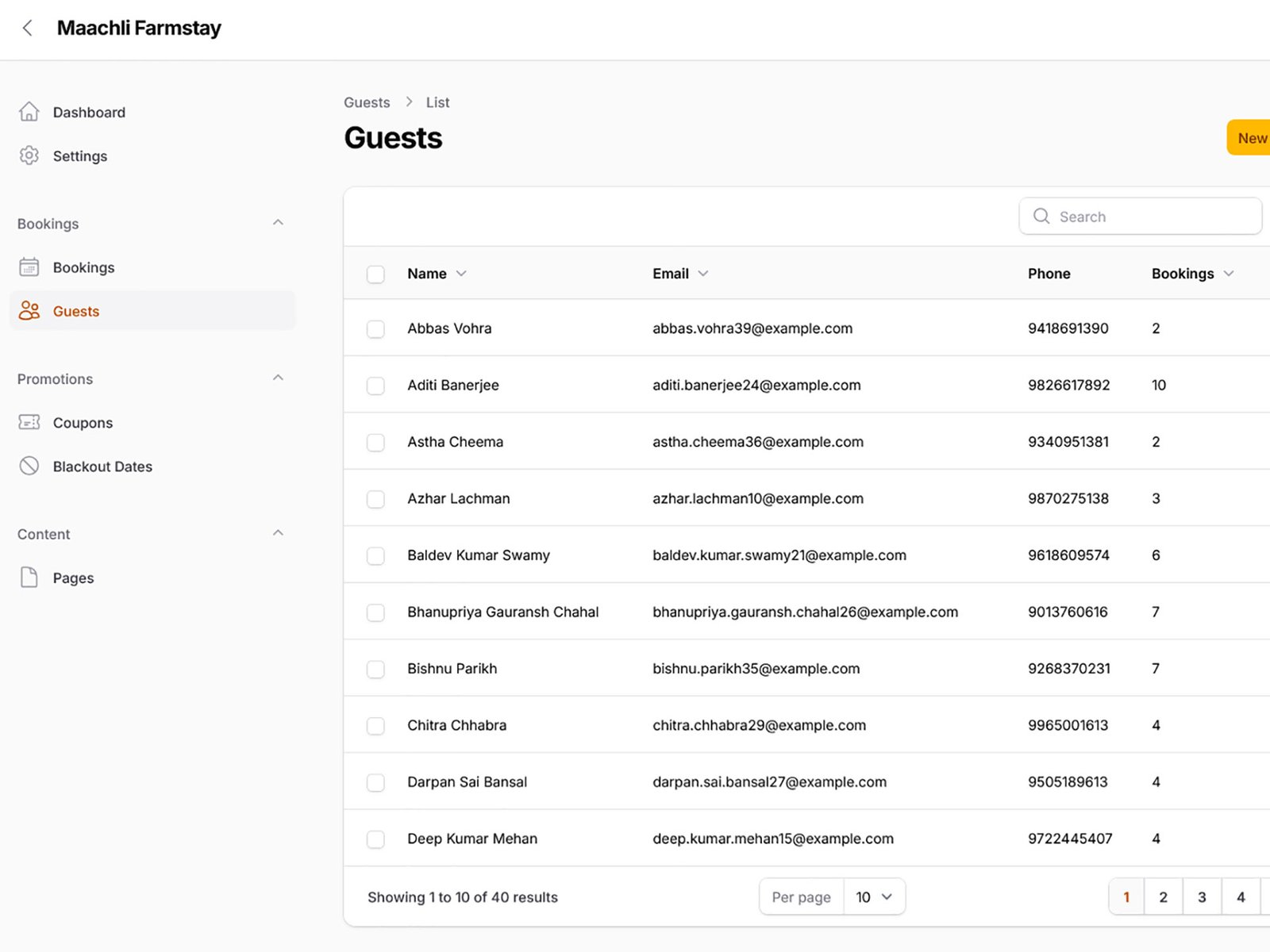
Task: Click the Pages document icon
Action: point(29,578)
